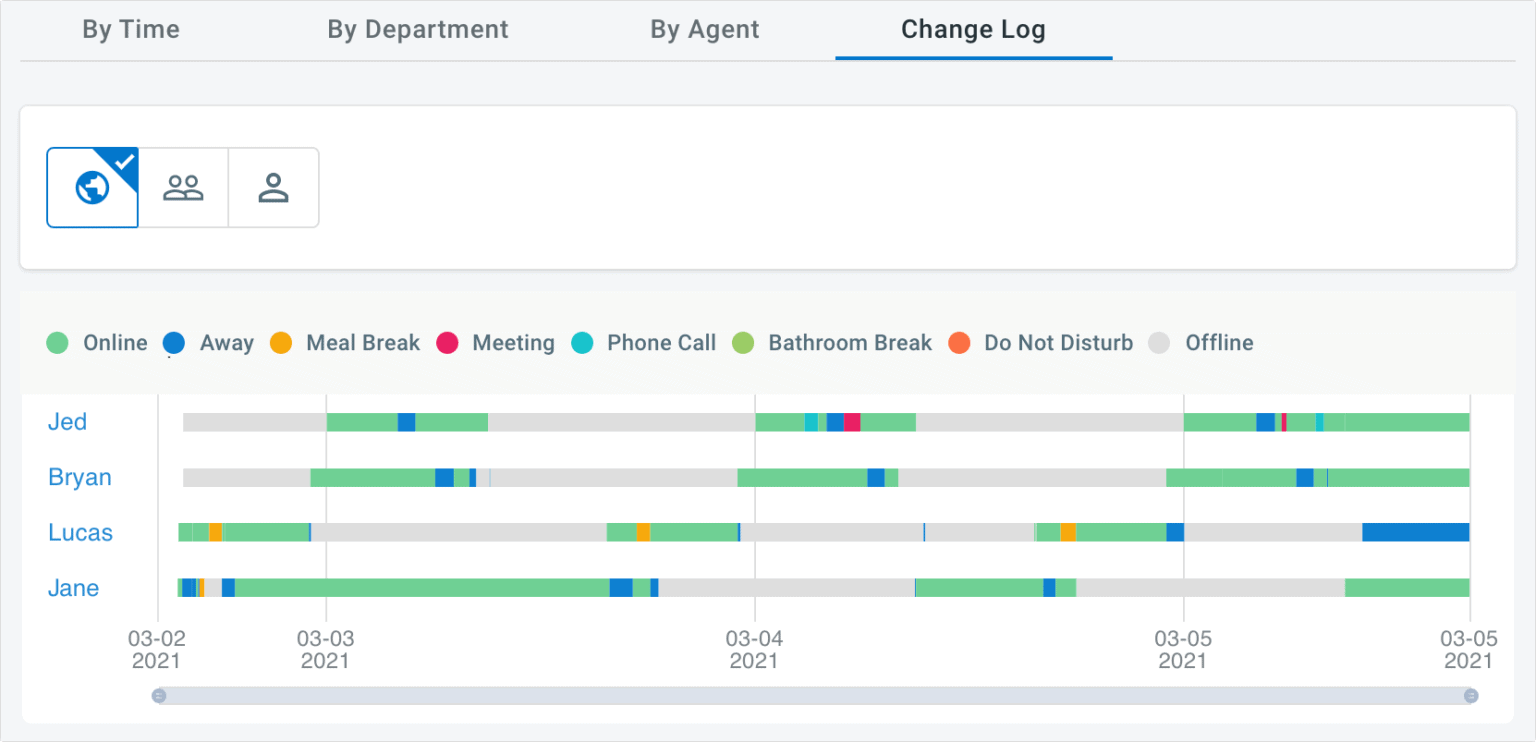
Task: Click Lucas's long blue Away segment at the timeline end
Action: click(x=1415, y=532)
